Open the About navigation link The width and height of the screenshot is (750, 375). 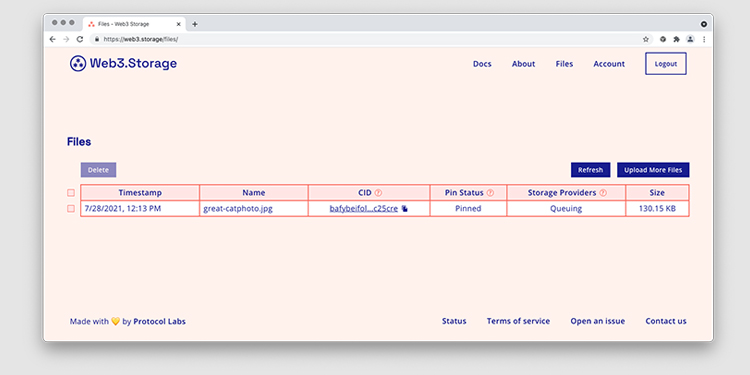pyautogui.click(x=523, y=64)
